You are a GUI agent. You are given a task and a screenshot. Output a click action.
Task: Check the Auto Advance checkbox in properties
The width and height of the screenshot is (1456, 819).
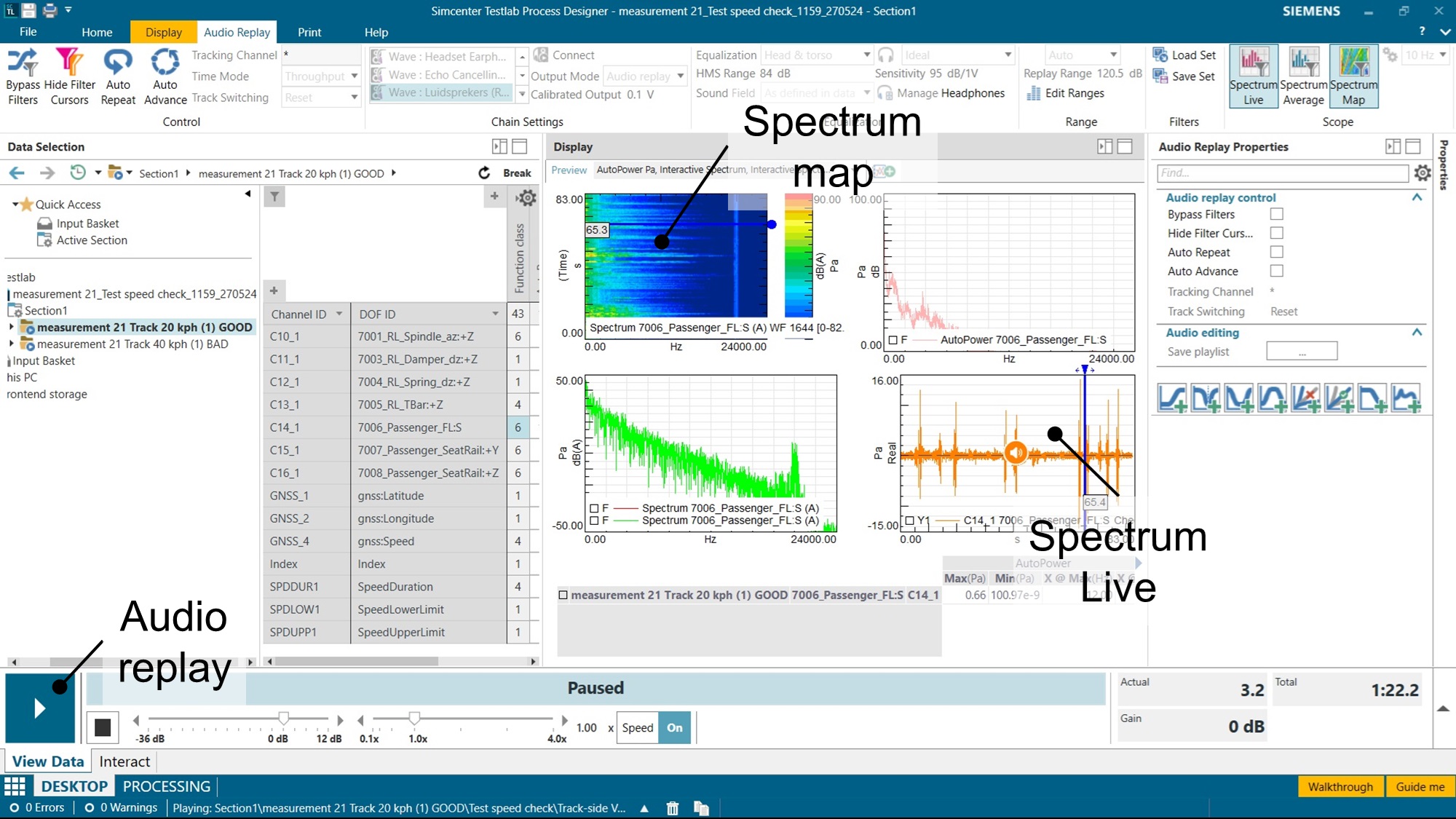(1276, 271)
